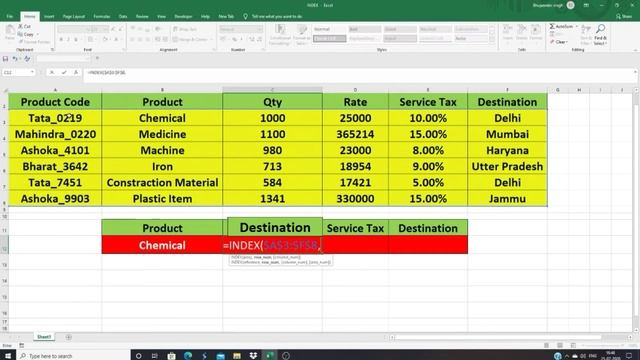Toggle Italic formatting in Font group
This screenshot has height=360, width=640.
coord(68,40)
